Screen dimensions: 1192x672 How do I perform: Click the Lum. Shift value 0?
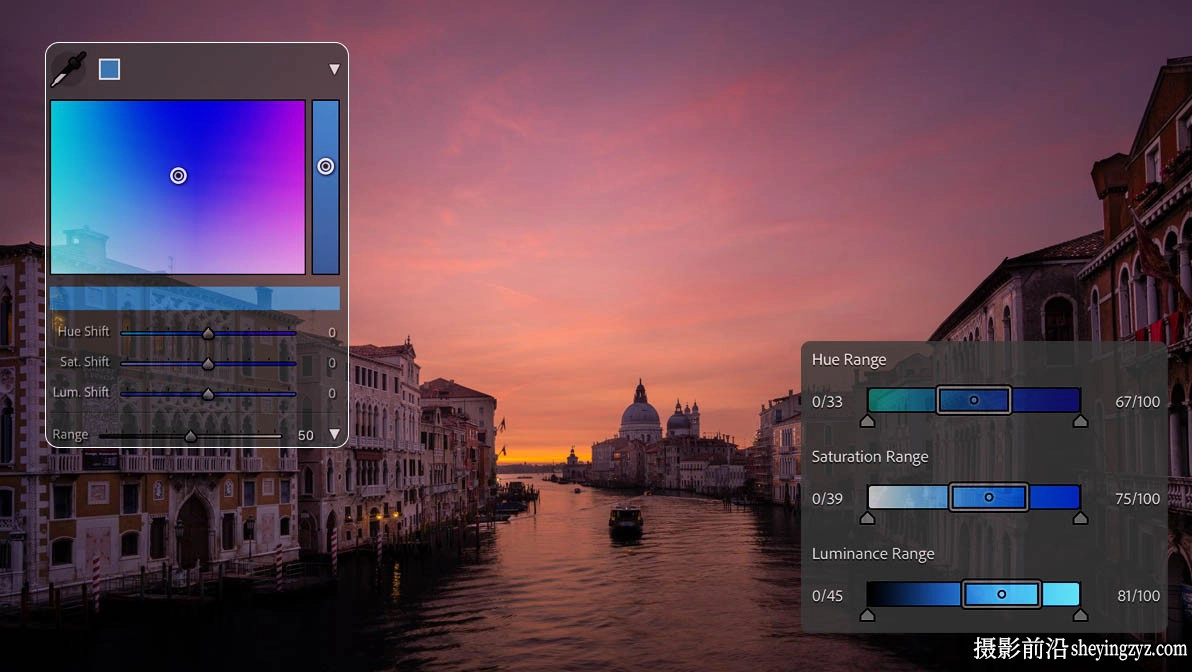332,393
